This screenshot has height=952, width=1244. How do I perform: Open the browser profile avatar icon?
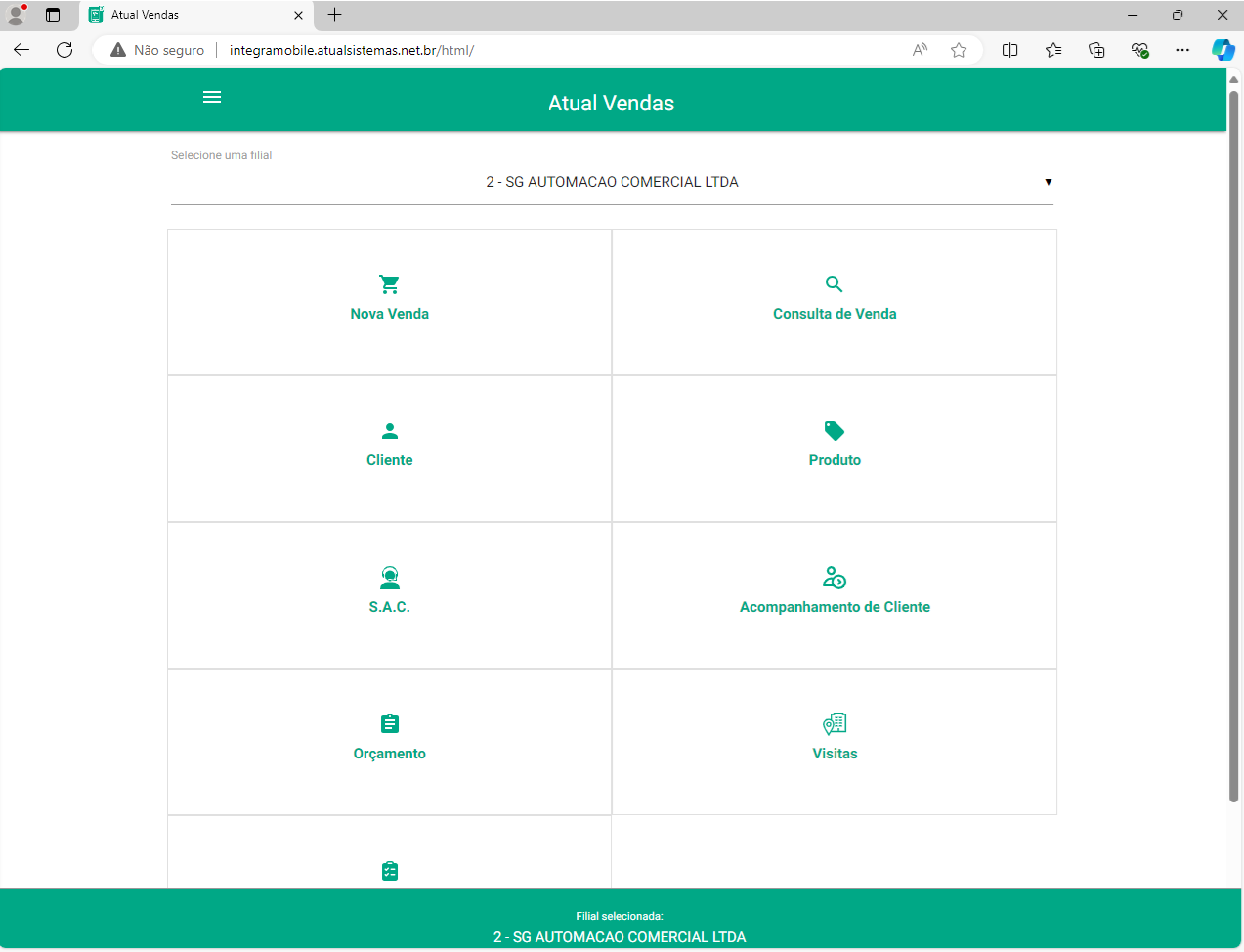(17, 15)
